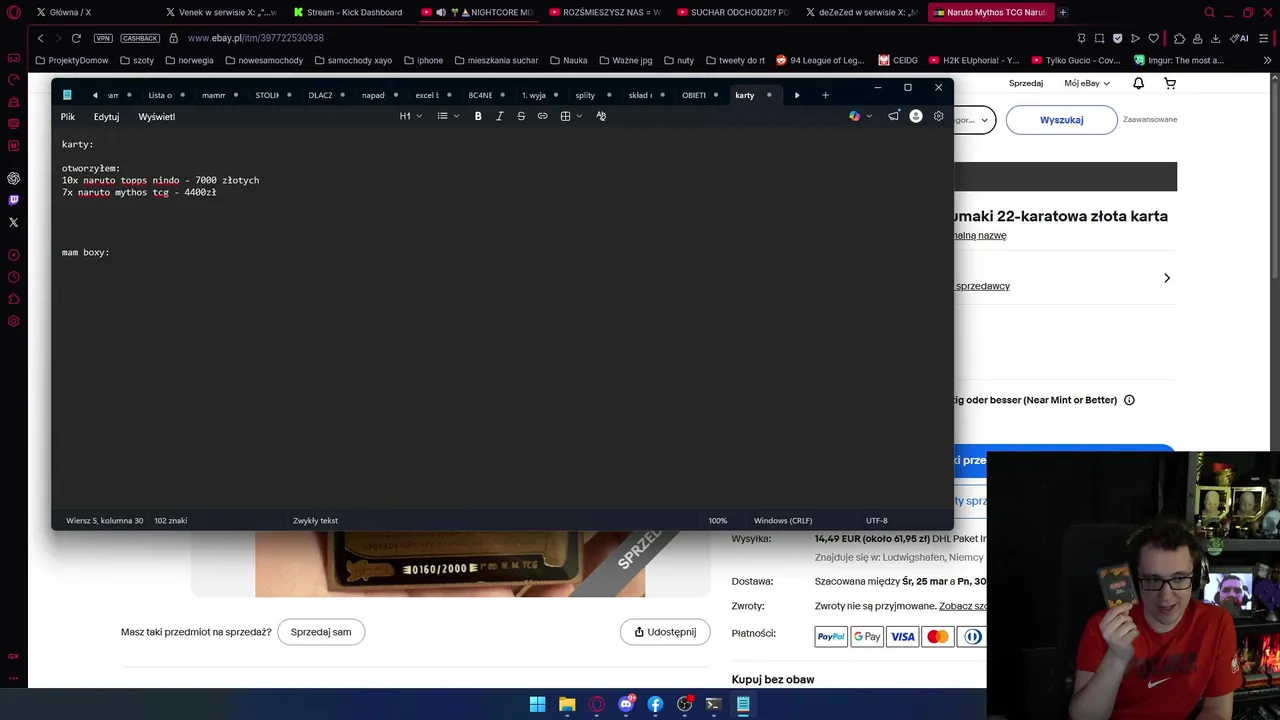Insert a link in Notepad
Image resolution: width=1280 pixels, height=720 pixels.
tap(542, 116)
